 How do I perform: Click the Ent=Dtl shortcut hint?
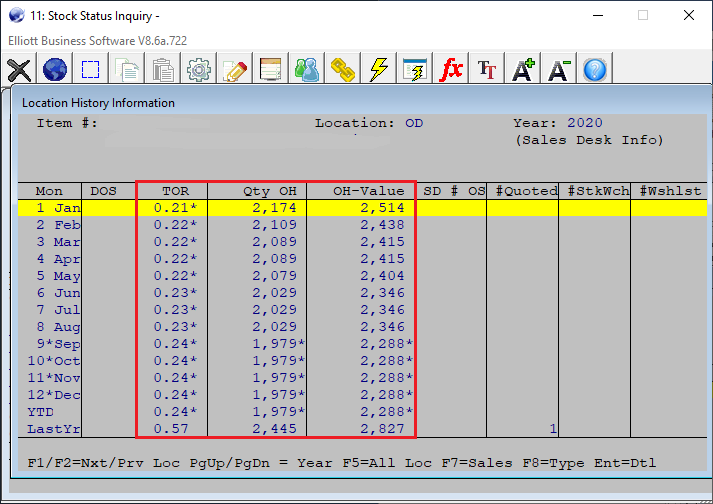pos(625,463)
